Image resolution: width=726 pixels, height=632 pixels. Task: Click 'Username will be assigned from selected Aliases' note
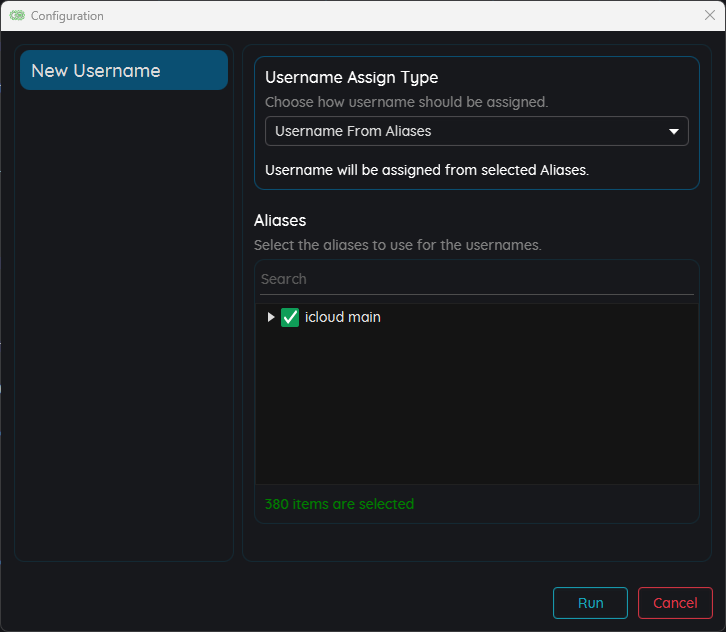pyautogui.click(x=427, y=170)
